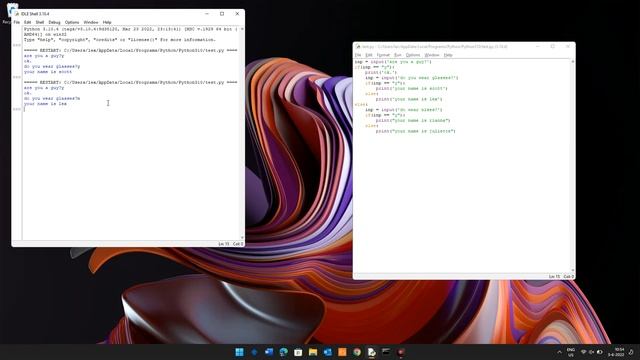Open the File menu in test.py editor

coord(358,55)
